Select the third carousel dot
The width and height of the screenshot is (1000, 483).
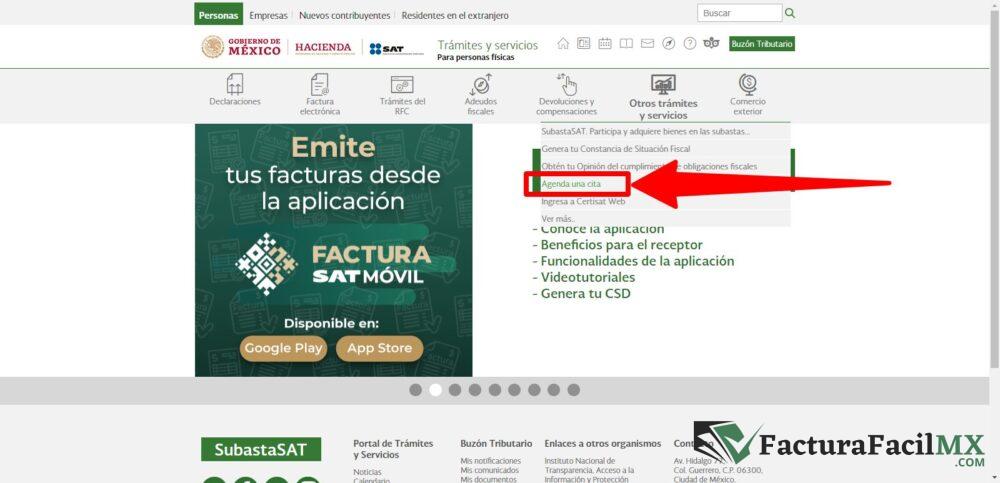coord(455,390)
